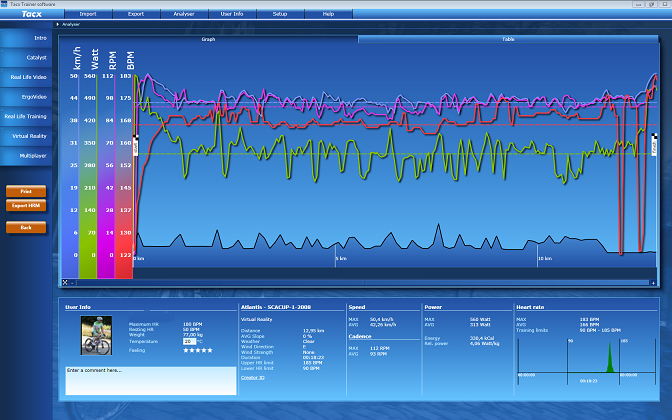Click the five-star feeling rating
The image size is (672, 420).
pyautogui.click(x=196, y=350)
